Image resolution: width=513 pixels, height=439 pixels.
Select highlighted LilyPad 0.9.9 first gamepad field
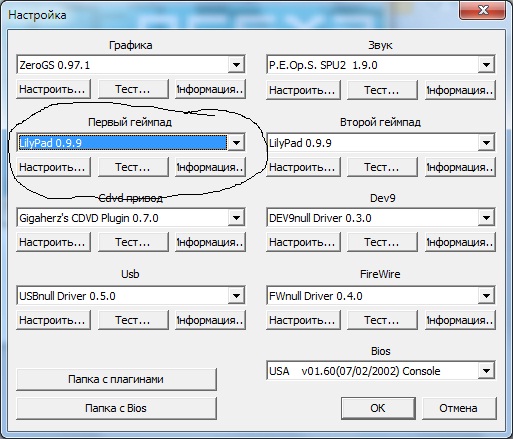(123, 143)
